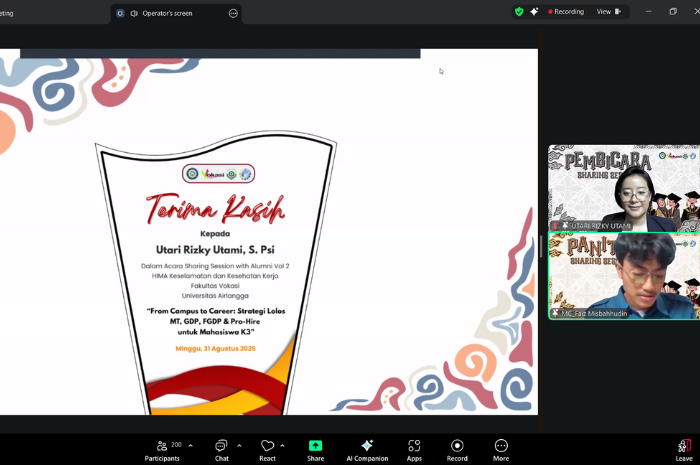Viewport: 700px width, 465px height.
Task: Open the Chat panel
Action: pyautogui.click(x=221, y=450)
